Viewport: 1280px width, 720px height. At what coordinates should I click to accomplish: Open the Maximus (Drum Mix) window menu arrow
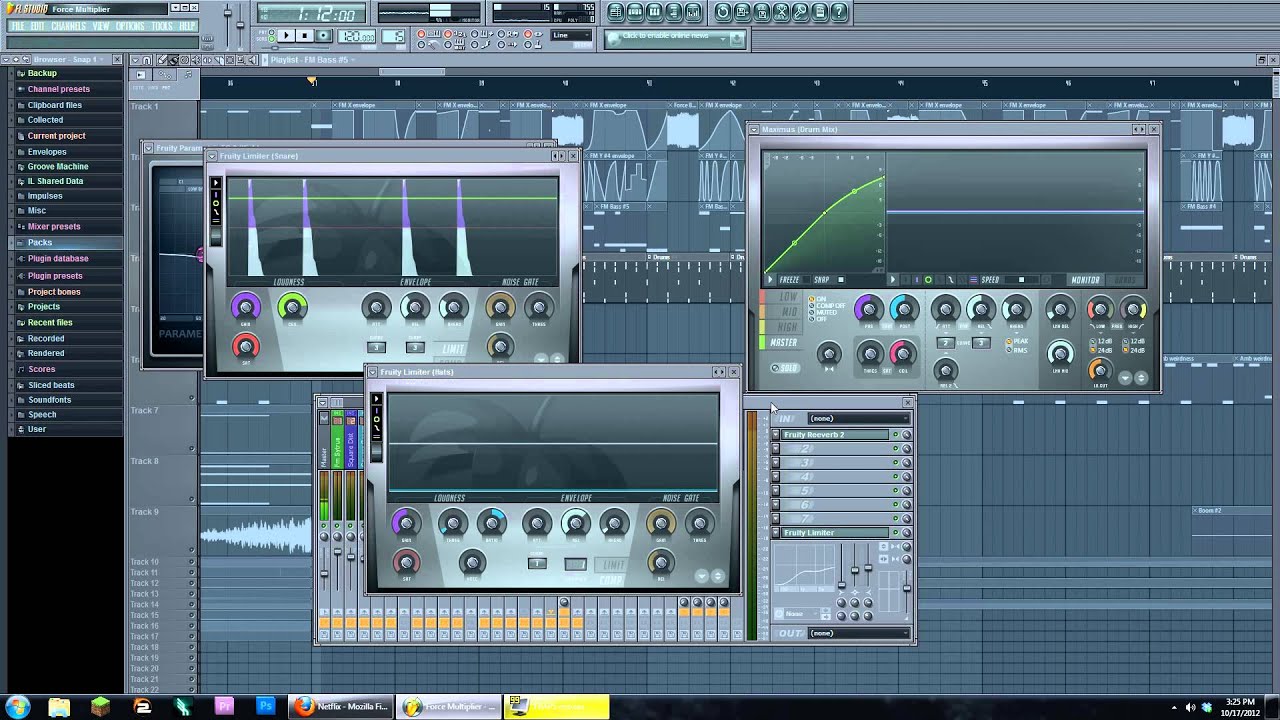tap(754, 129)
